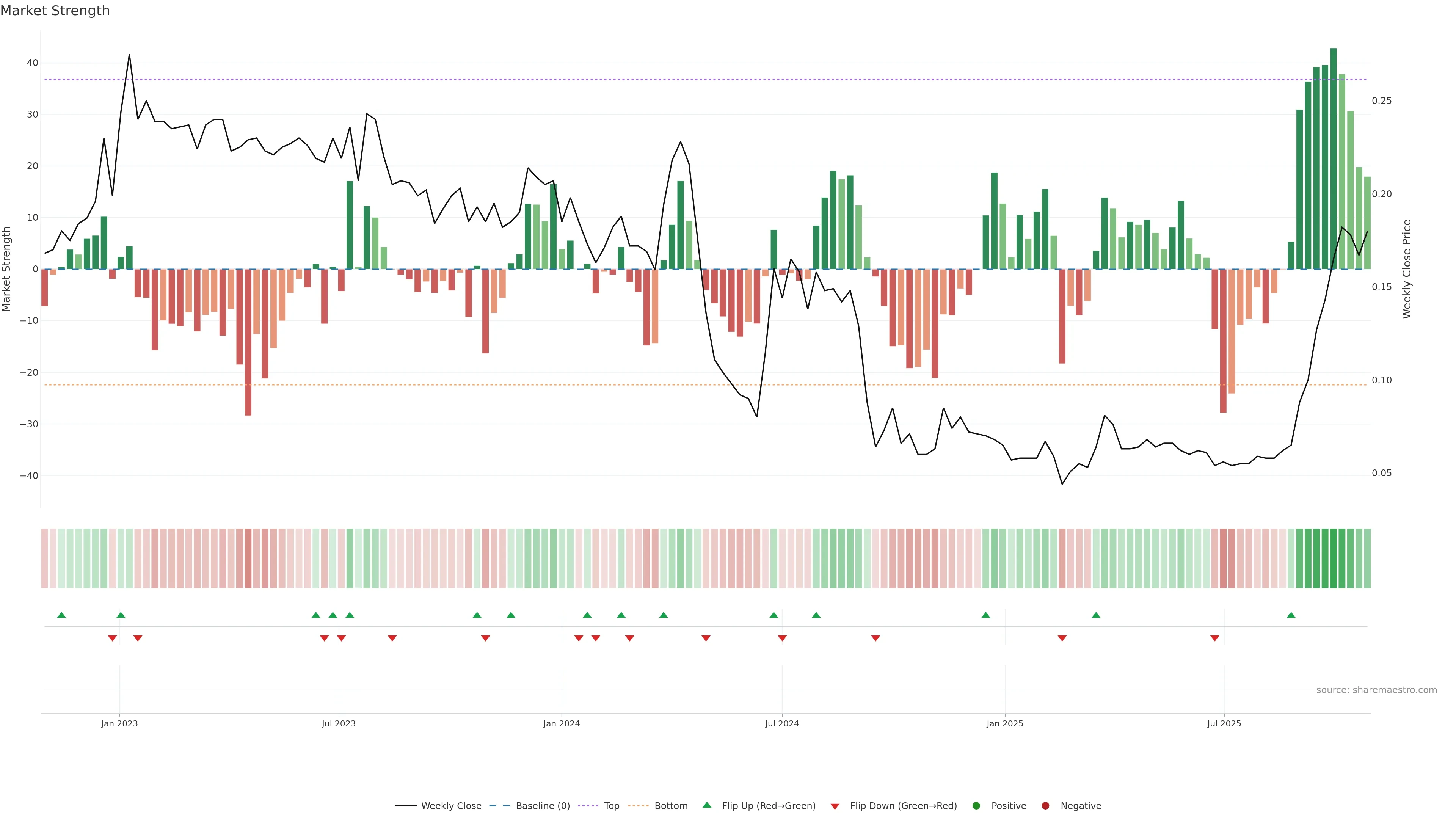Image resolution: width=1456 pixels, height=819 pixels.
Task: Click the green Positive circle legend icon
Action: (976, 806)
